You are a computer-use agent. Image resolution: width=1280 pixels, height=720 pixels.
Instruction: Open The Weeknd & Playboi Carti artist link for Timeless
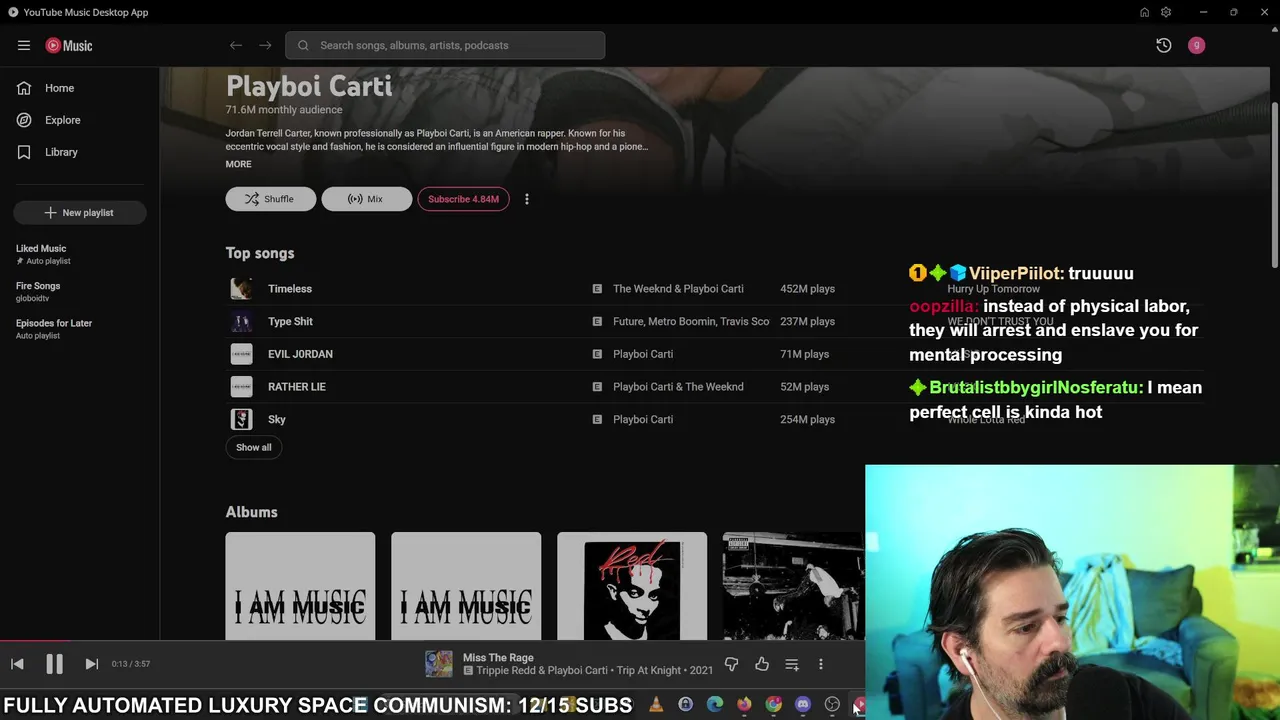click(x=678, y=289)
